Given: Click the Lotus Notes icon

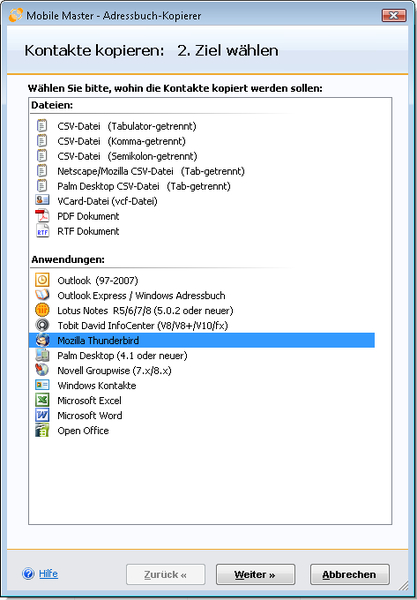Looking at the screenshot, I should [42, 310].
